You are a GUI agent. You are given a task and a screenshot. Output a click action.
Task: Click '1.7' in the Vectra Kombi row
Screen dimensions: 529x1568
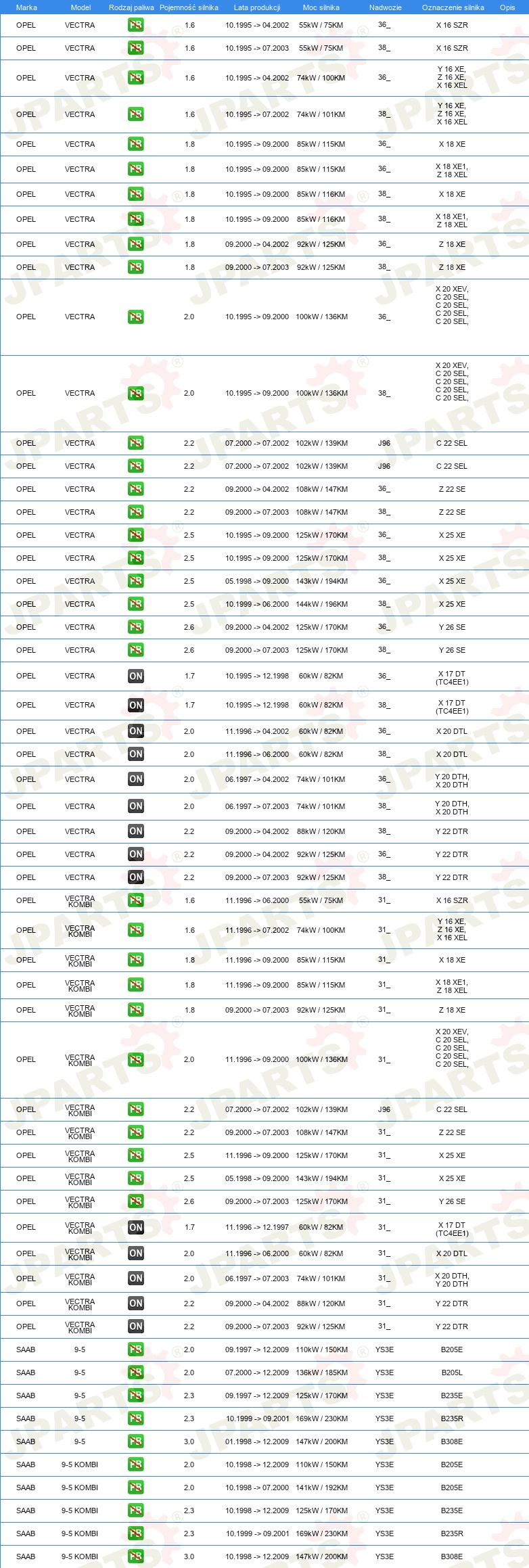coord(189,1227)
